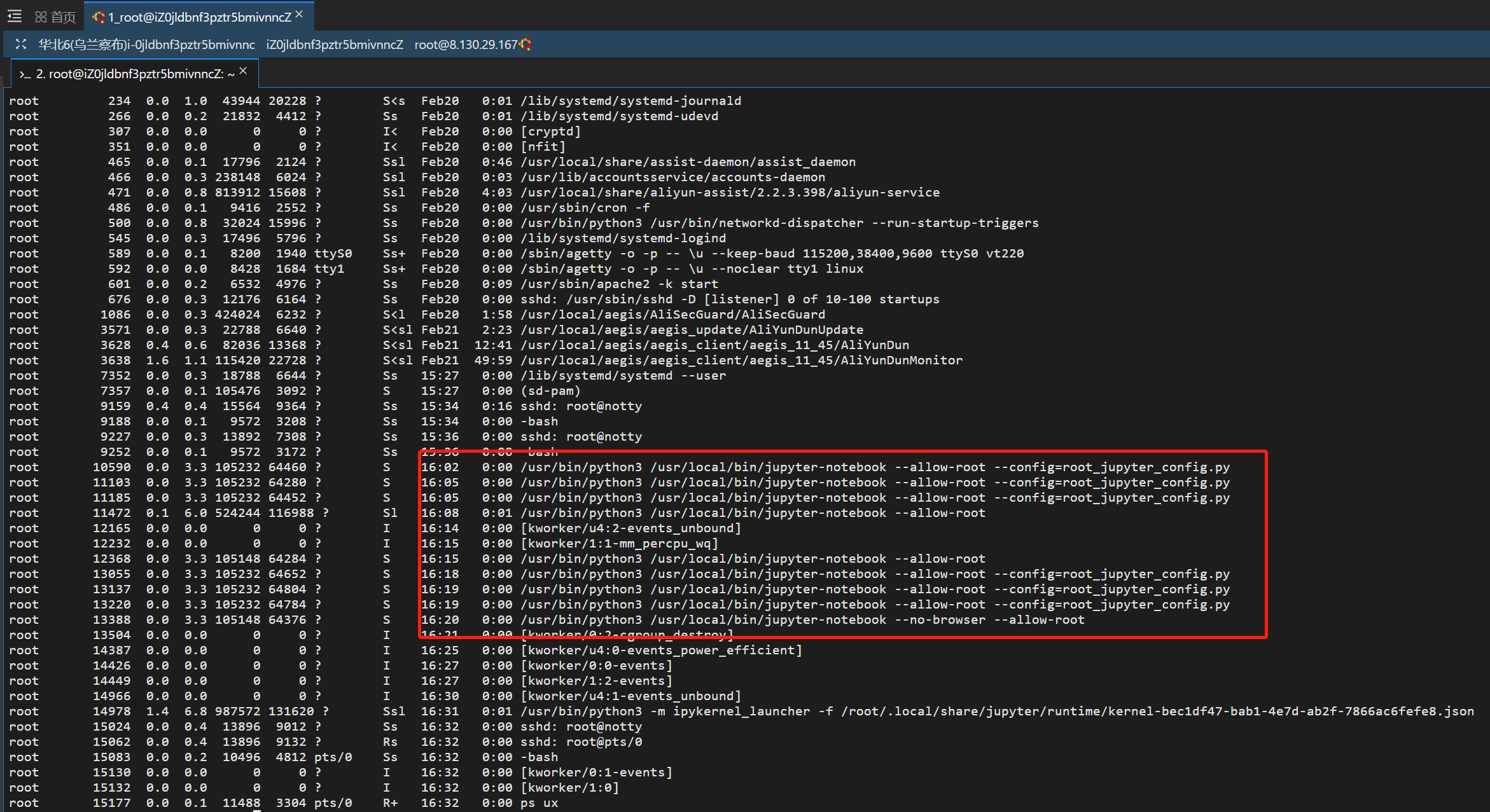Viewport: 1490px width, 812px height.
Task: Click the AliSecGuard command path
Action: (x=673, y=315)
